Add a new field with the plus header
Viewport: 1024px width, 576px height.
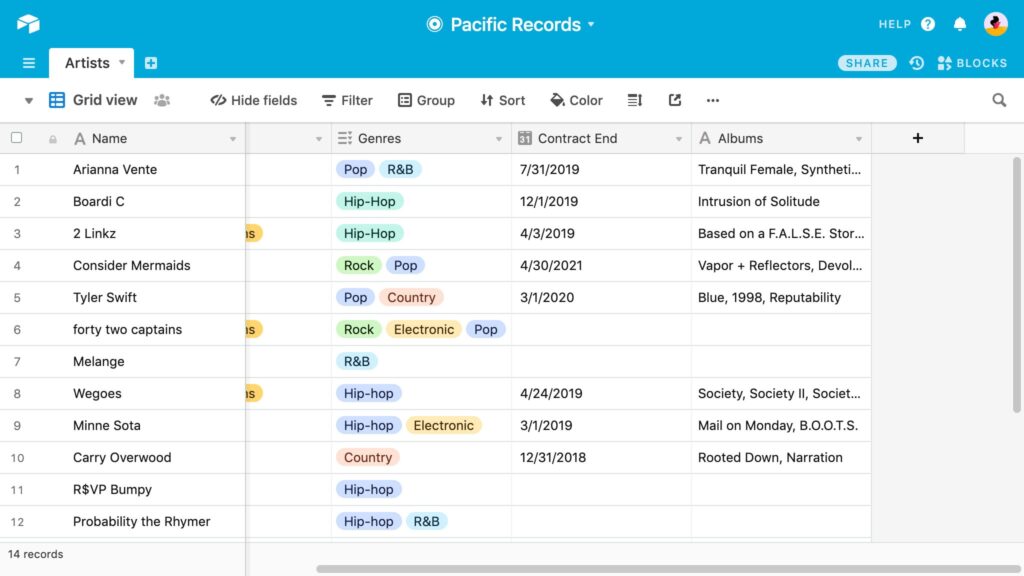tap(917, 138)
